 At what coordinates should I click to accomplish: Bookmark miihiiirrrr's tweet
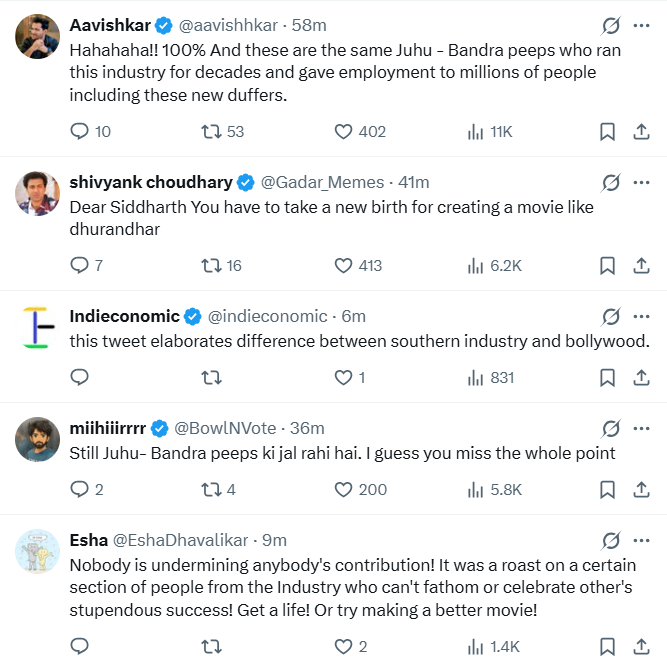(607, 489)
